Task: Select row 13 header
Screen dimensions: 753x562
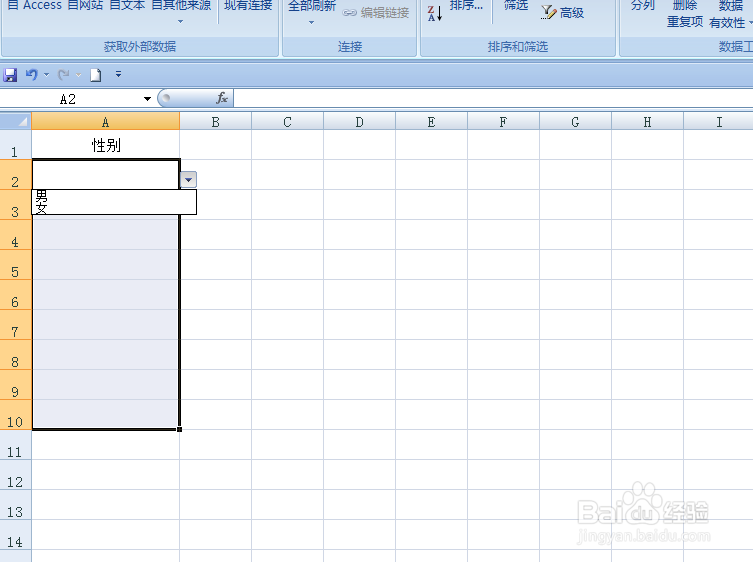Action: point(15,505)
